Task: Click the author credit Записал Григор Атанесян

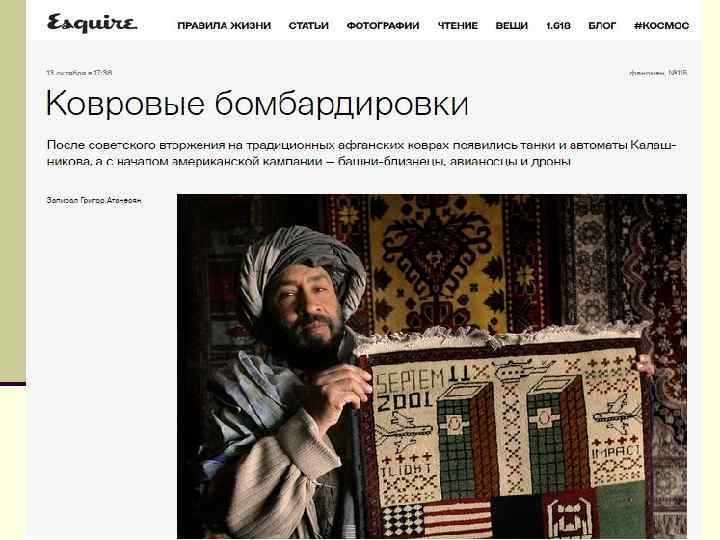Action: point(94,200)
